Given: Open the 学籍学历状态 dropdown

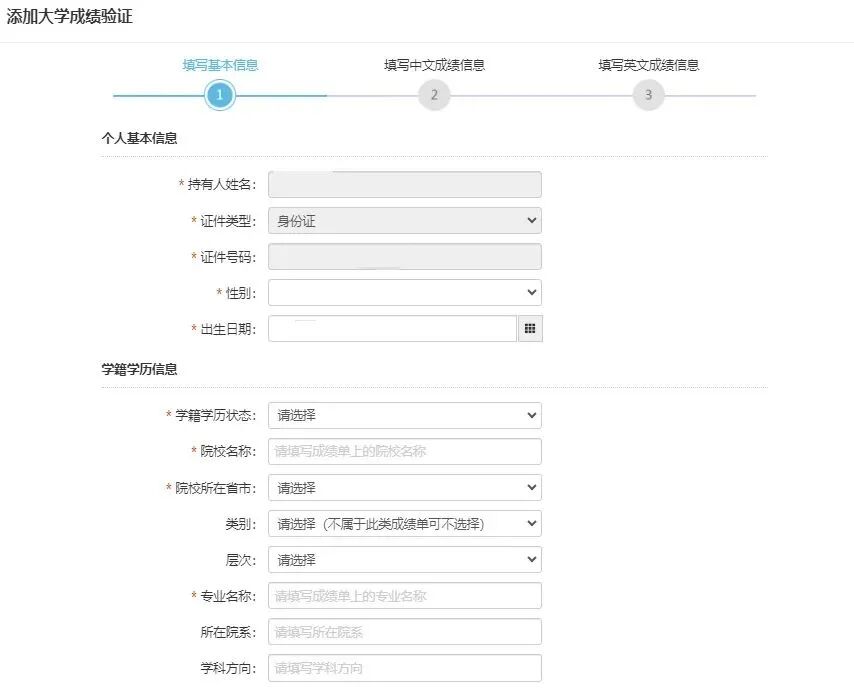Looking at the screenshot, I should 405,415.
